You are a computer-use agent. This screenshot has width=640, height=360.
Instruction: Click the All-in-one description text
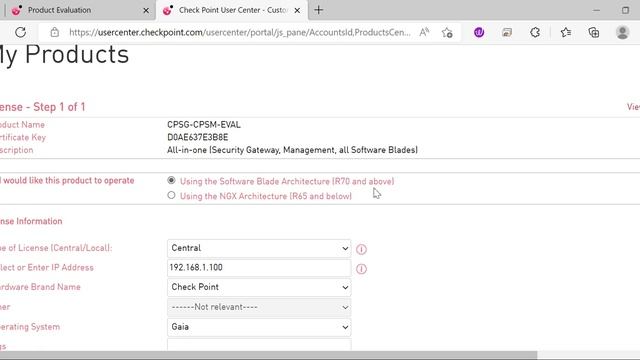pyautogui.click(x=292, y=150)
